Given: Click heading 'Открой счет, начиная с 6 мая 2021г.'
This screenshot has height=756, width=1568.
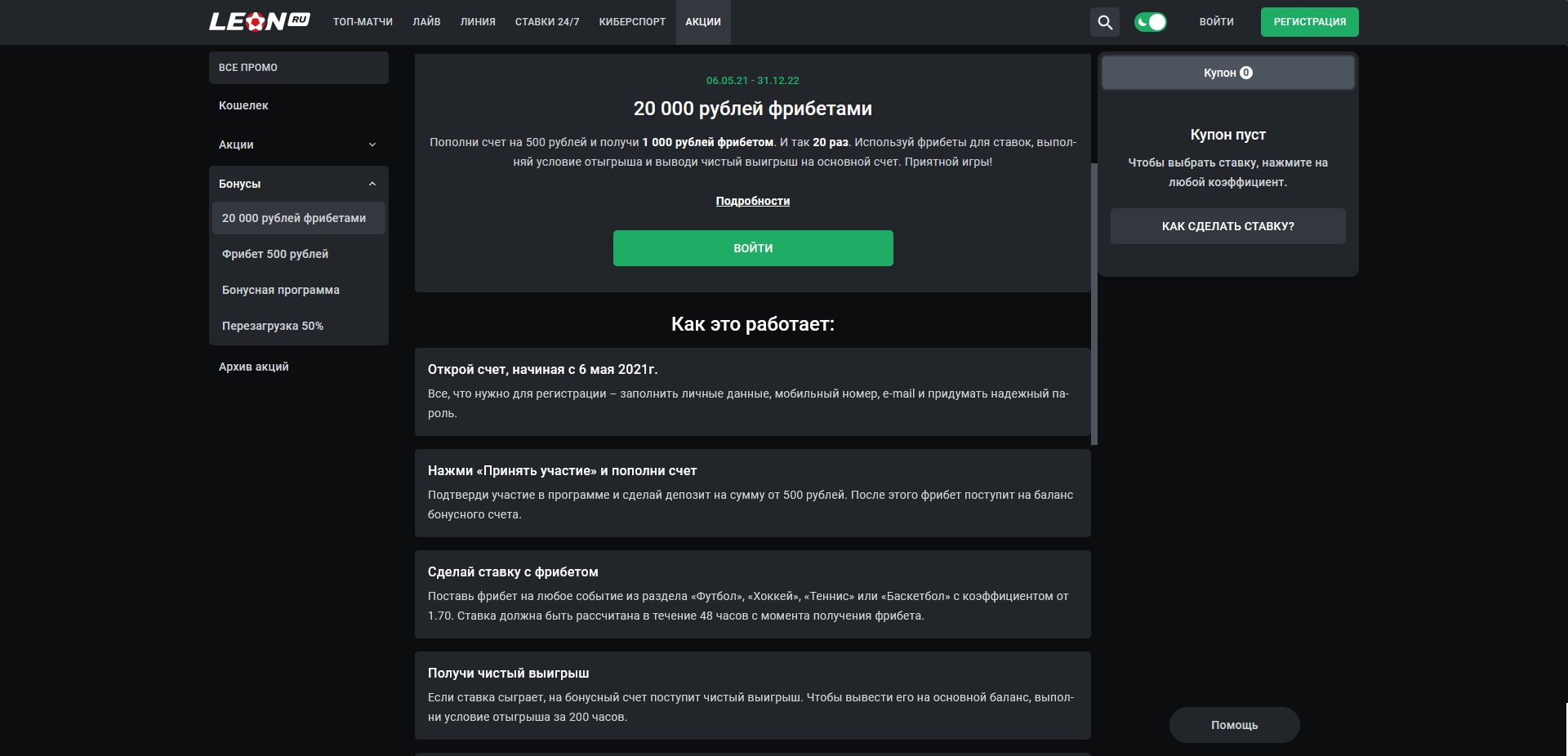Looking at the screenshot, I should [543, 370].
